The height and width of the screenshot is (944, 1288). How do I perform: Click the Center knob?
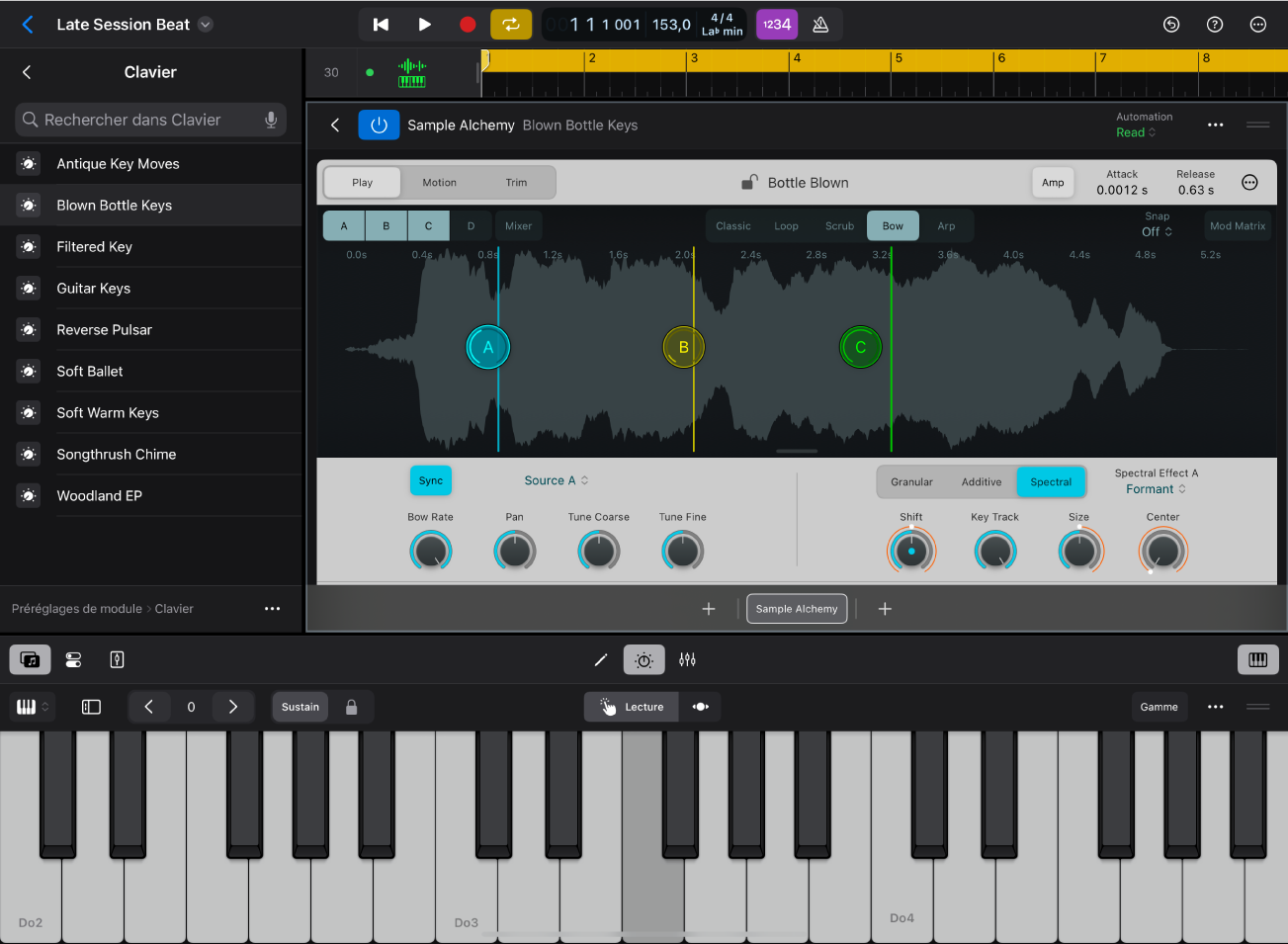(x=1163, y=552)
